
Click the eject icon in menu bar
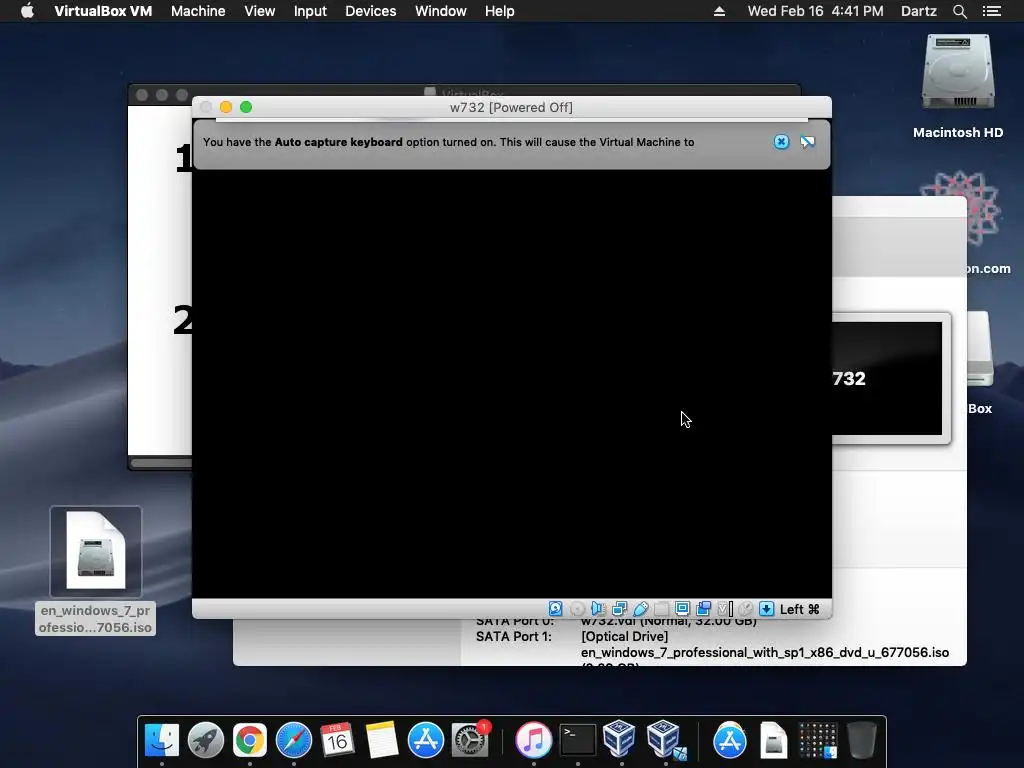coord(719,11)
